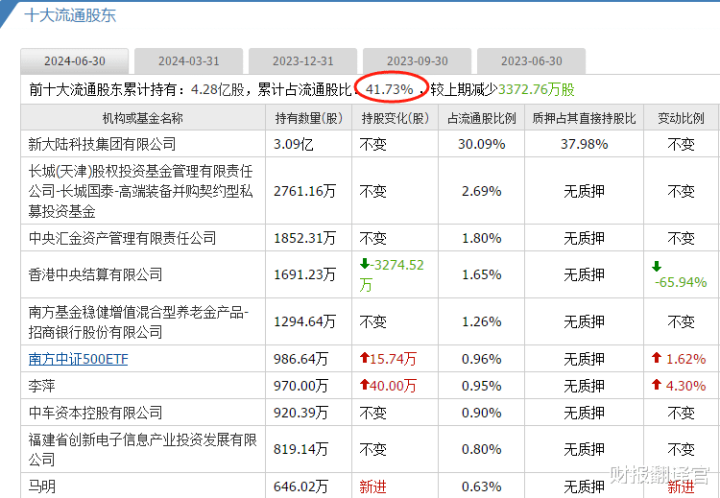Click the 37.98% pledge ratio cell
The width and height of the screenshot is (720, 498).
(x=584, y=145)
